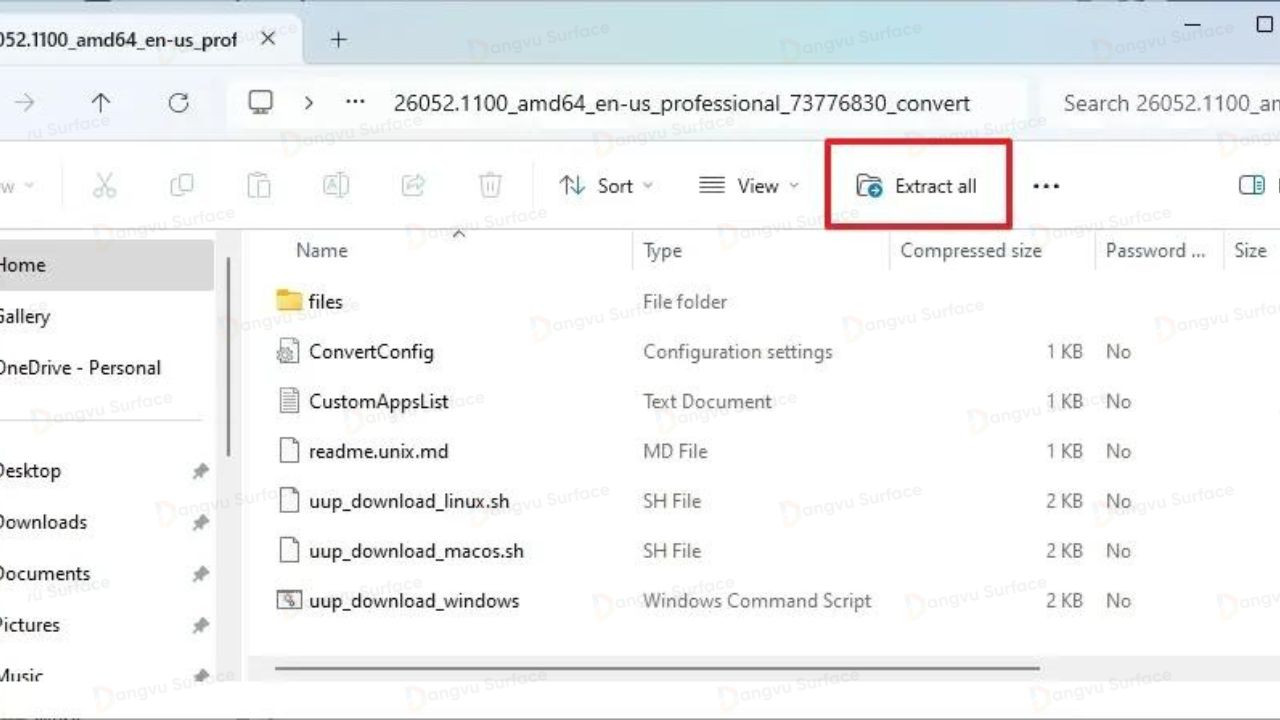Select the Cut (scissors) icon
The height and width of the screenshot is (720, 1280).
click(104, 185)
